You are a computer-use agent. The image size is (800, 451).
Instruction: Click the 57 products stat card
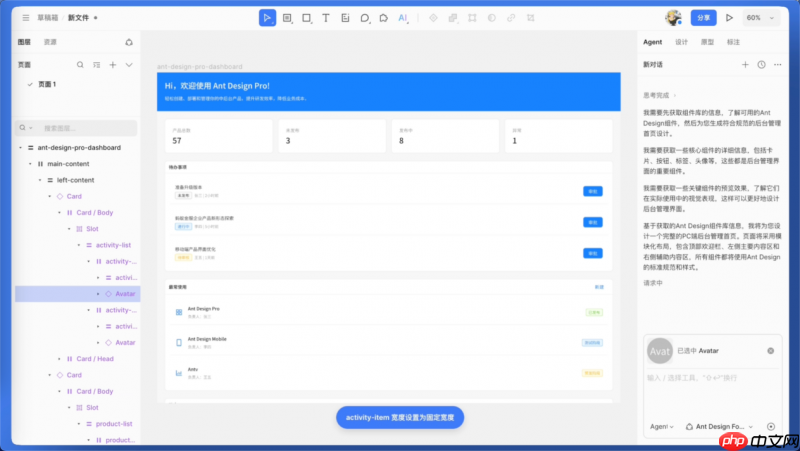(x=219, y=136)
